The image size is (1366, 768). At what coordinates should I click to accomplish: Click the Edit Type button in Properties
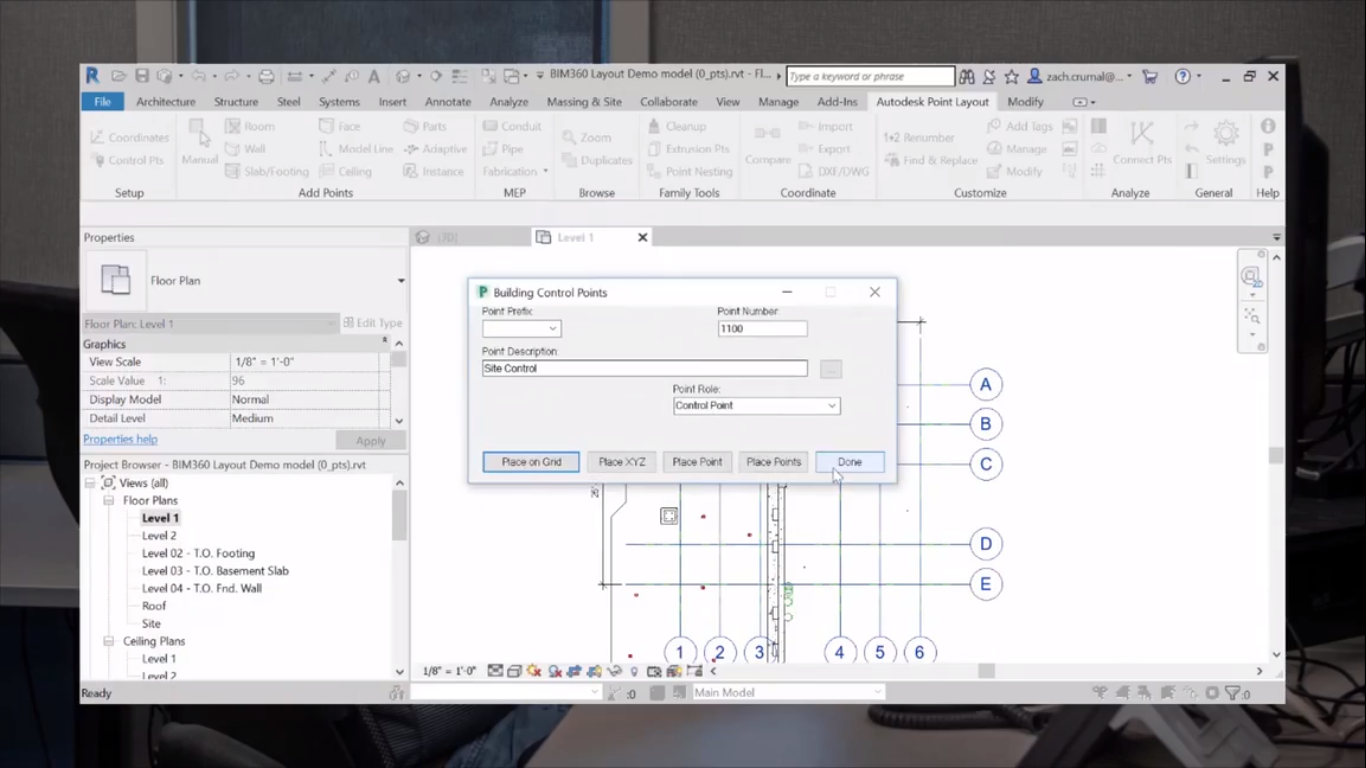click(373, 323)
